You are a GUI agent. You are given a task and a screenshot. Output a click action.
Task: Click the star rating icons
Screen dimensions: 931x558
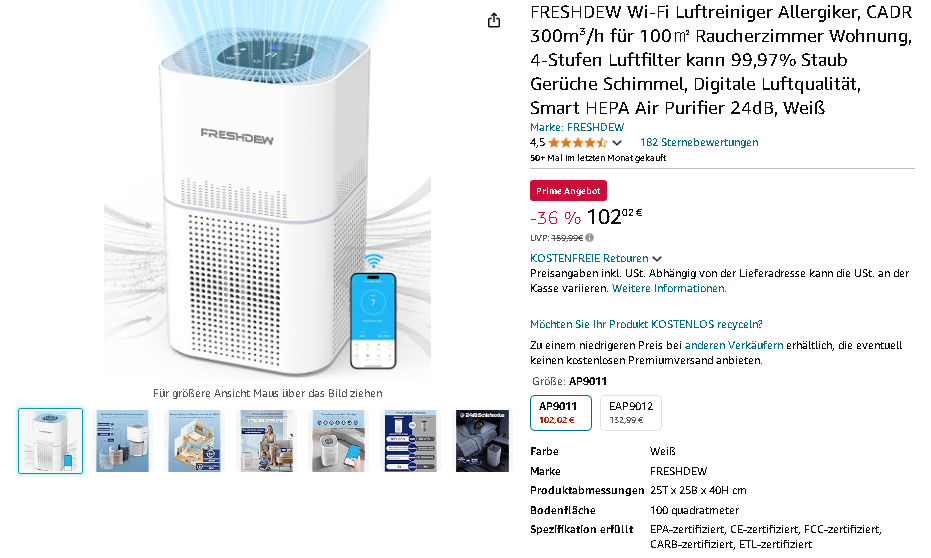(577, 142)
